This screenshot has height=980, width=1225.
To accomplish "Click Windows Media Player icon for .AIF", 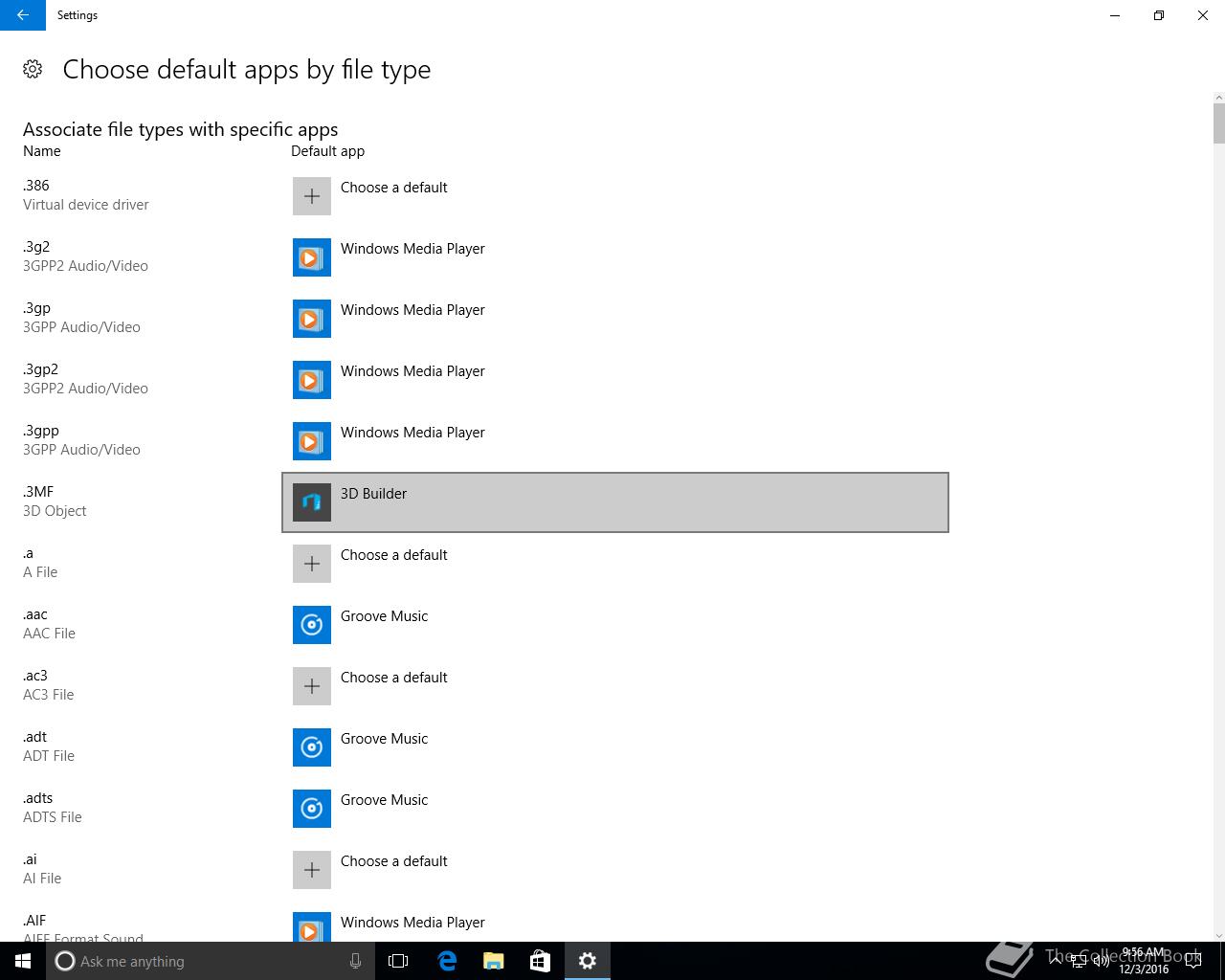I will (x=312, y=926).
